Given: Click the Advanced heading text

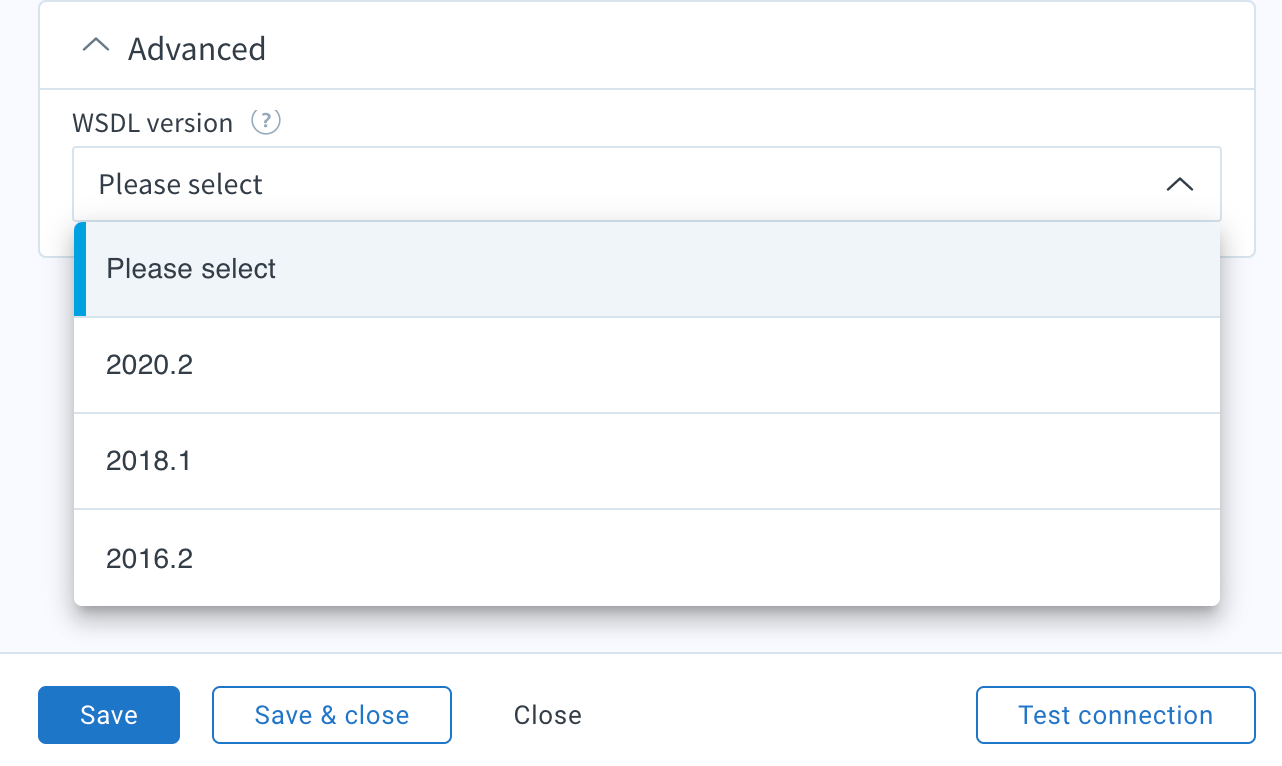Looking at the screenshot, I should click(x=197, y=48).
